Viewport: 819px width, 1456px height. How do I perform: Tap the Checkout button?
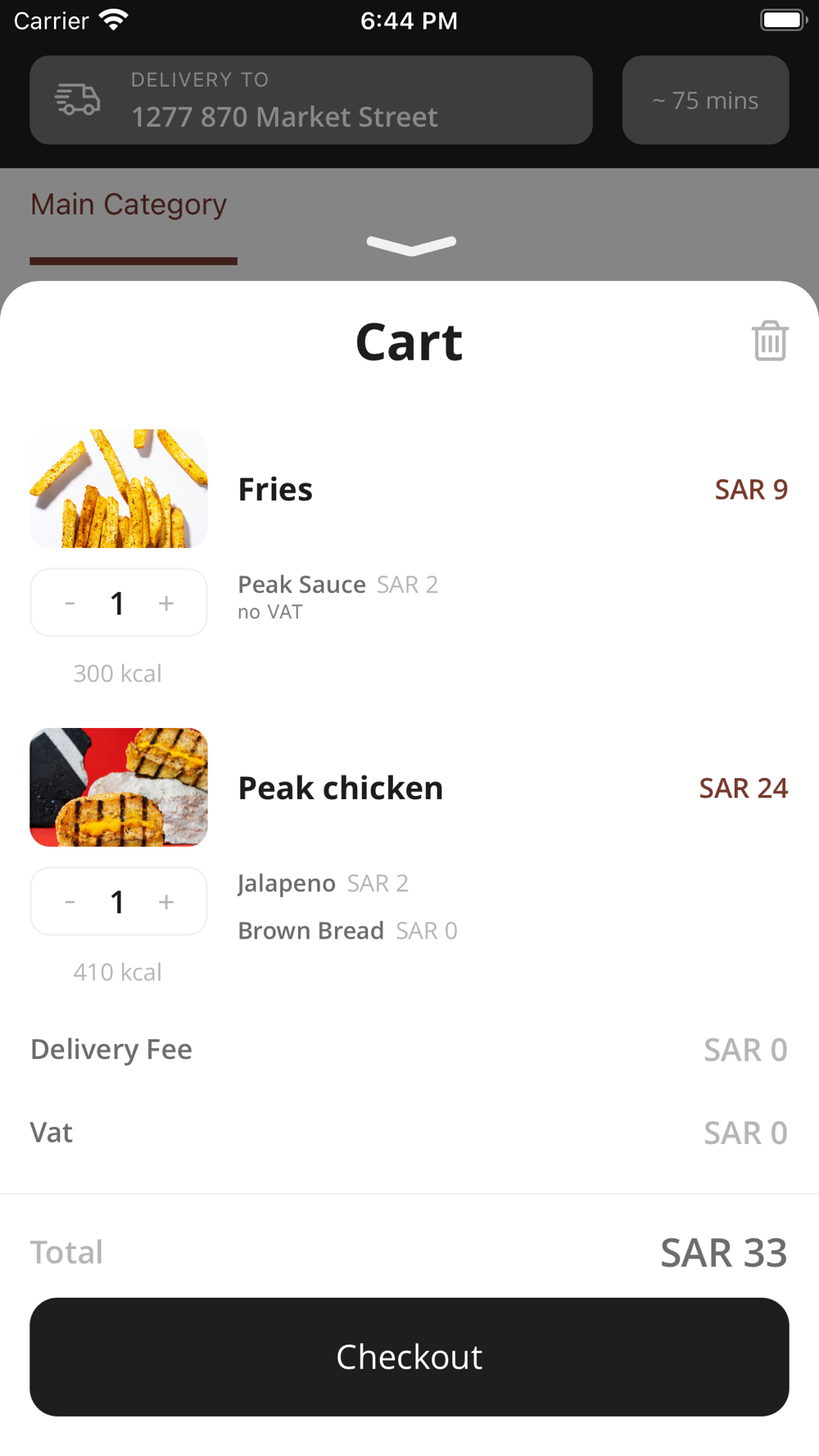tap(409, 1357)
